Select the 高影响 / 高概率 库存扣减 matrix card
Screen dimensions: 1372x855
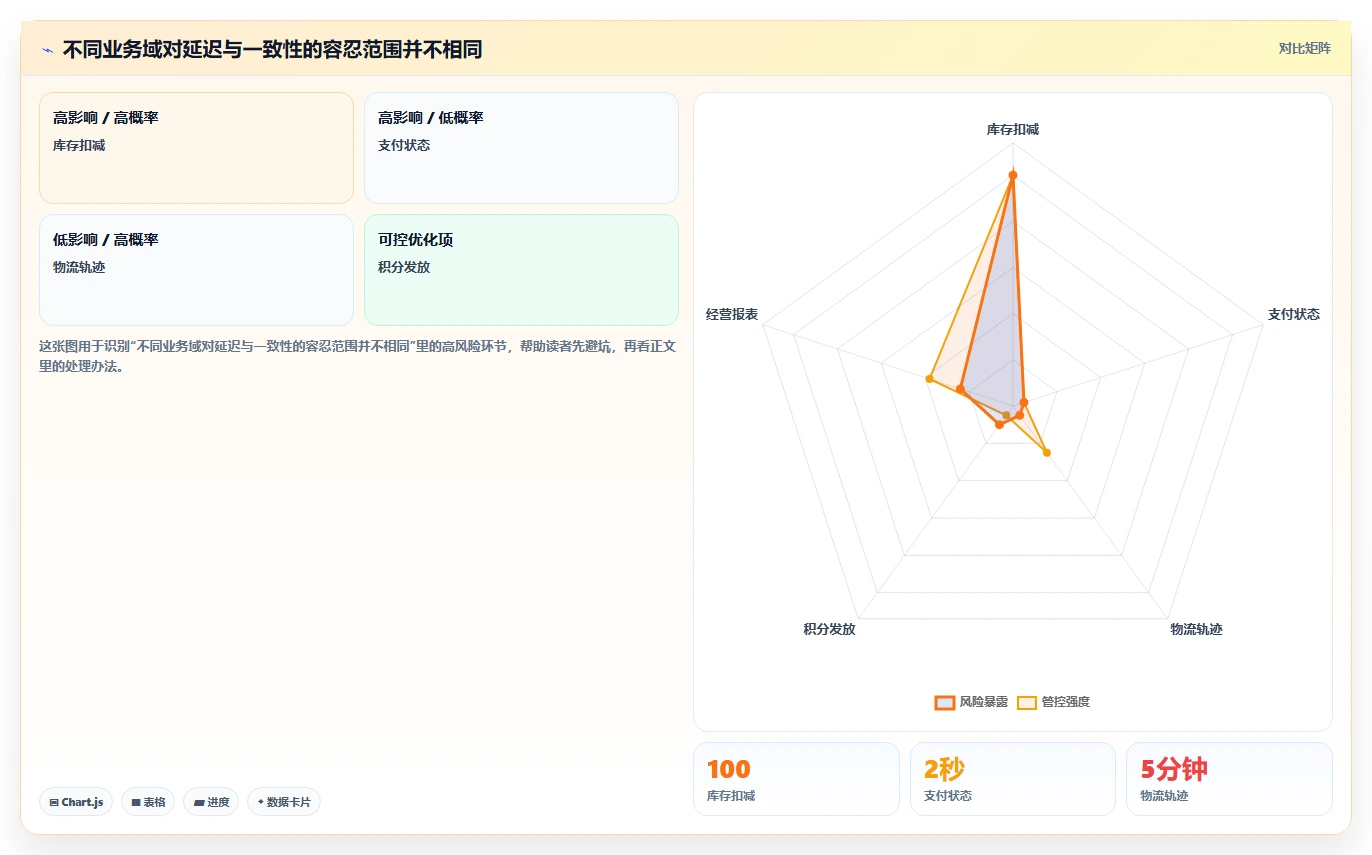(x=196, y=148)
